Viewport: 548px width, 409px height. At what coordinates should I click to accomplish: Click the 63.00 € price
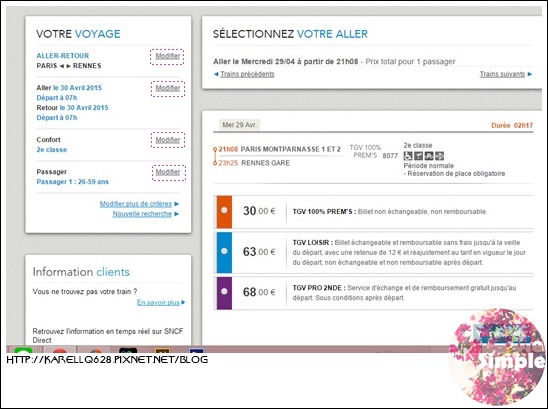[x=259, y=251]
